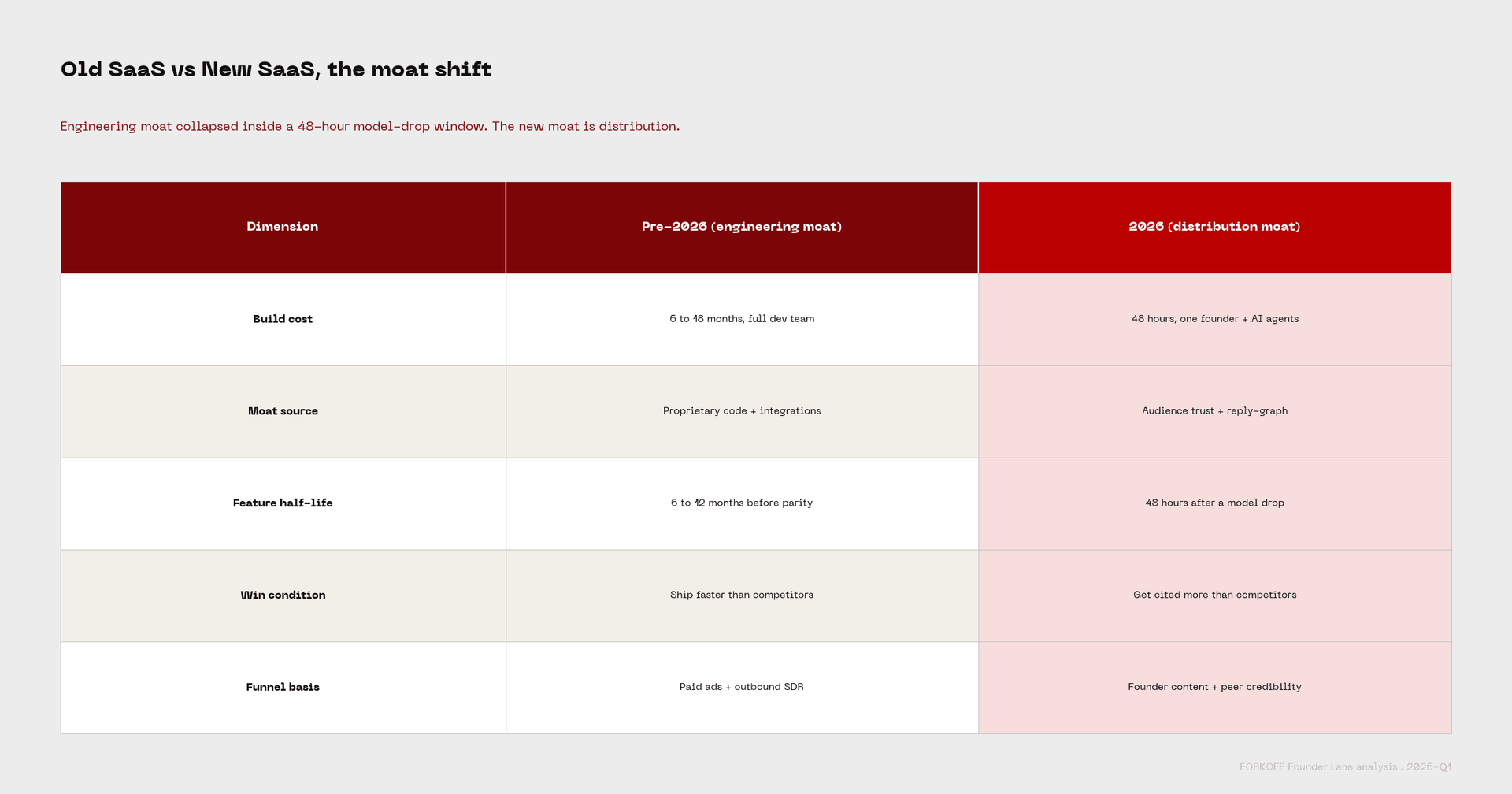Image resolution: width=1512 pixels, height=794 pixels.
Task: Click the cell 'Founder content + peer credibility'
Action: 1215,688
